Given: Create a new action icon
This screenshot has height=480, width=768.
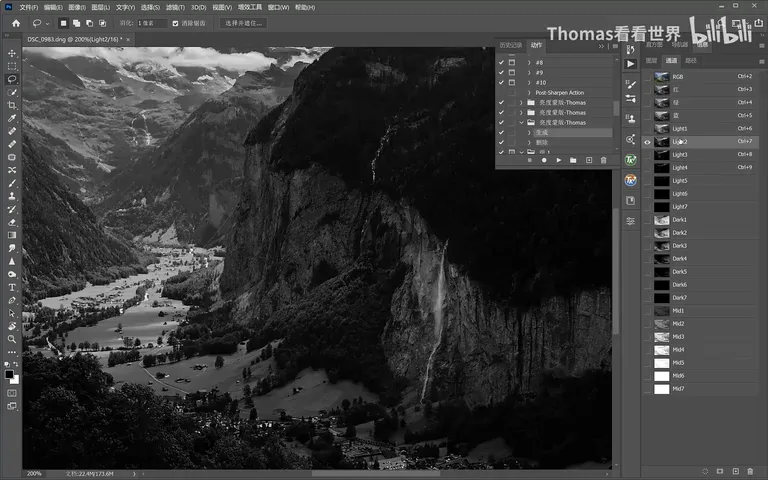Looking at the screenshot, I should click(x=589, y=160).
